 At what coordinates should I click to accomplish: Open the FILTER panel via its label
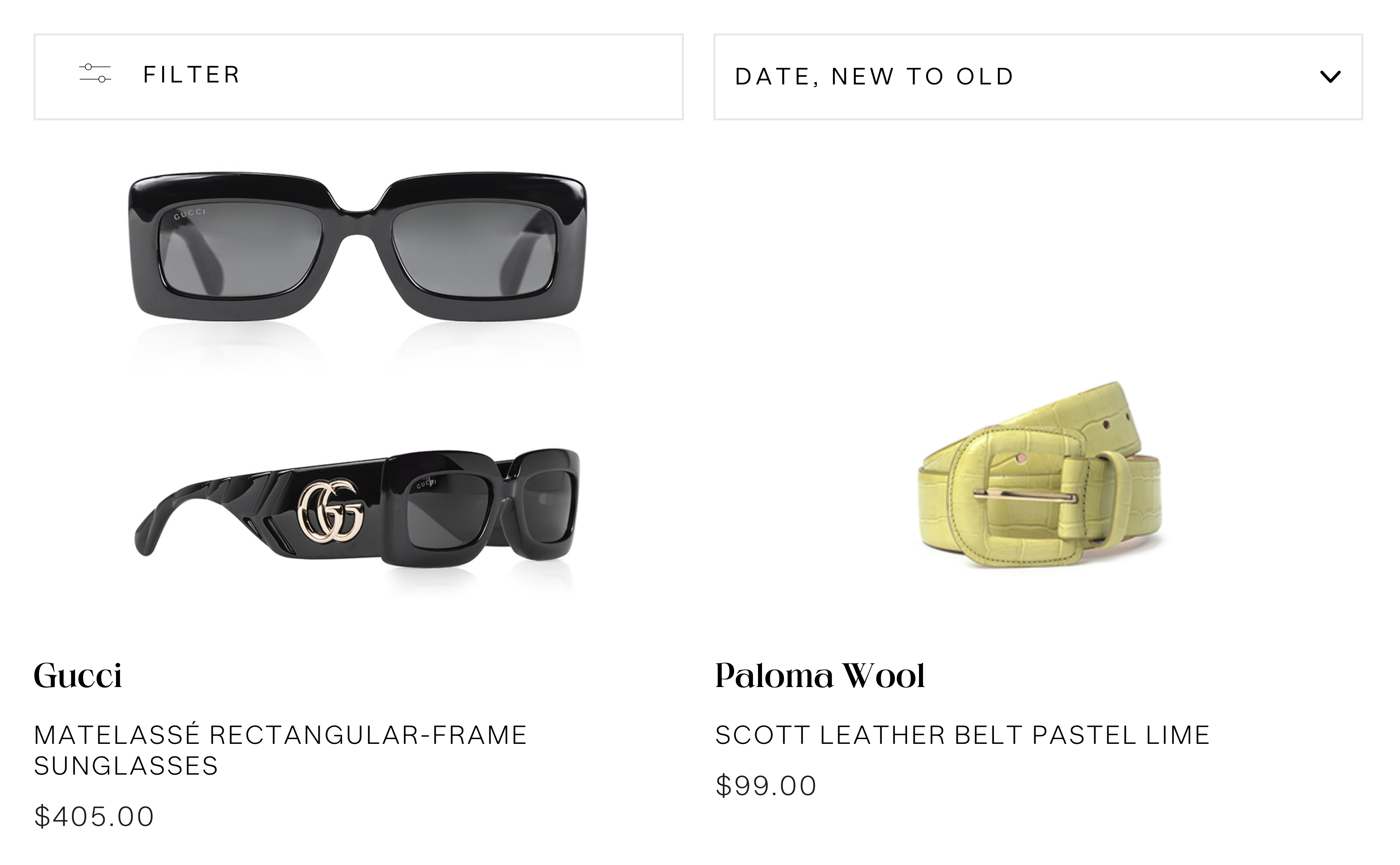pos(191,75)
